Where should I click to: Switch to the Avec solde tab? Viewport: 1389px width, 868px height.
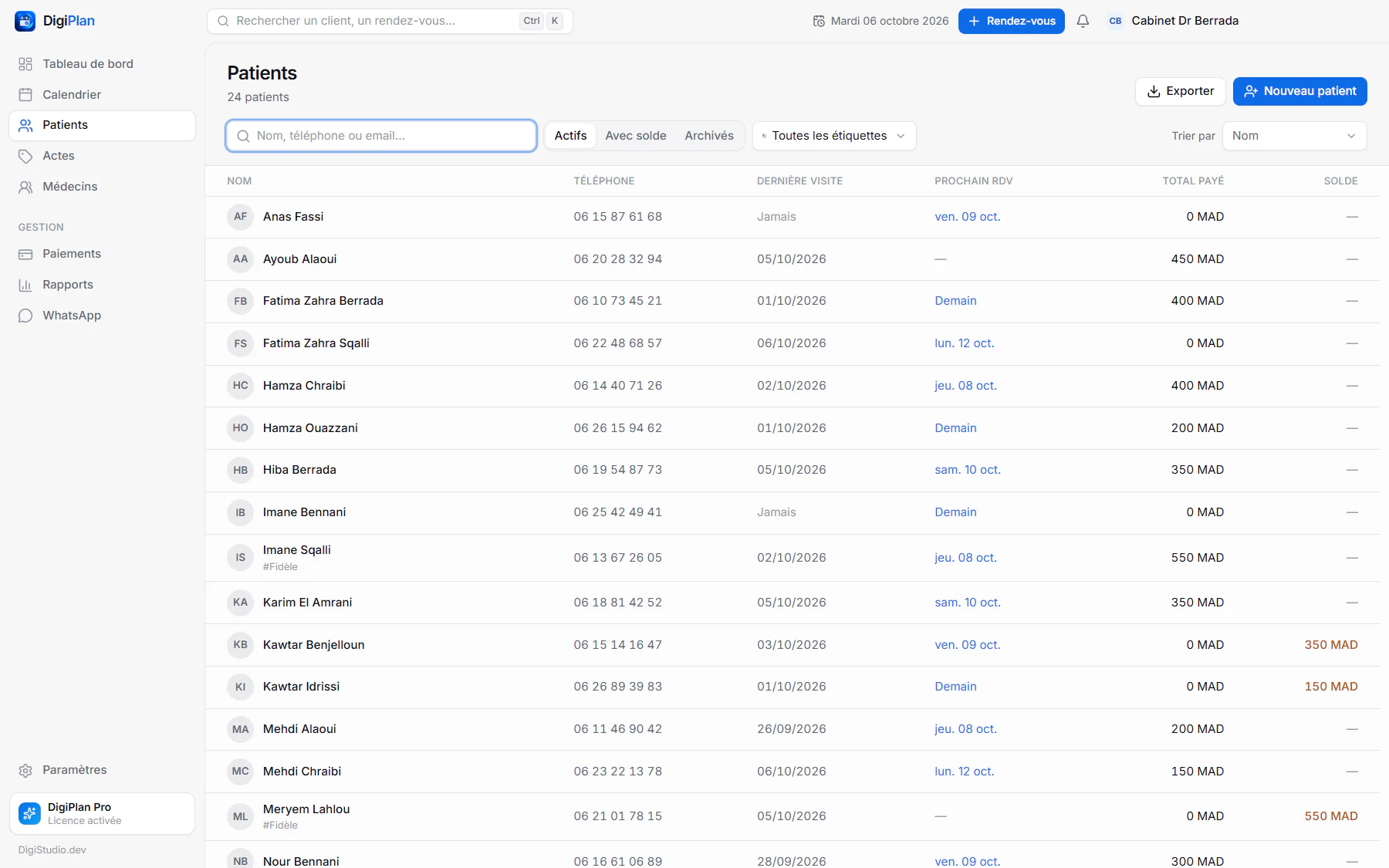[x=636, y=136]
